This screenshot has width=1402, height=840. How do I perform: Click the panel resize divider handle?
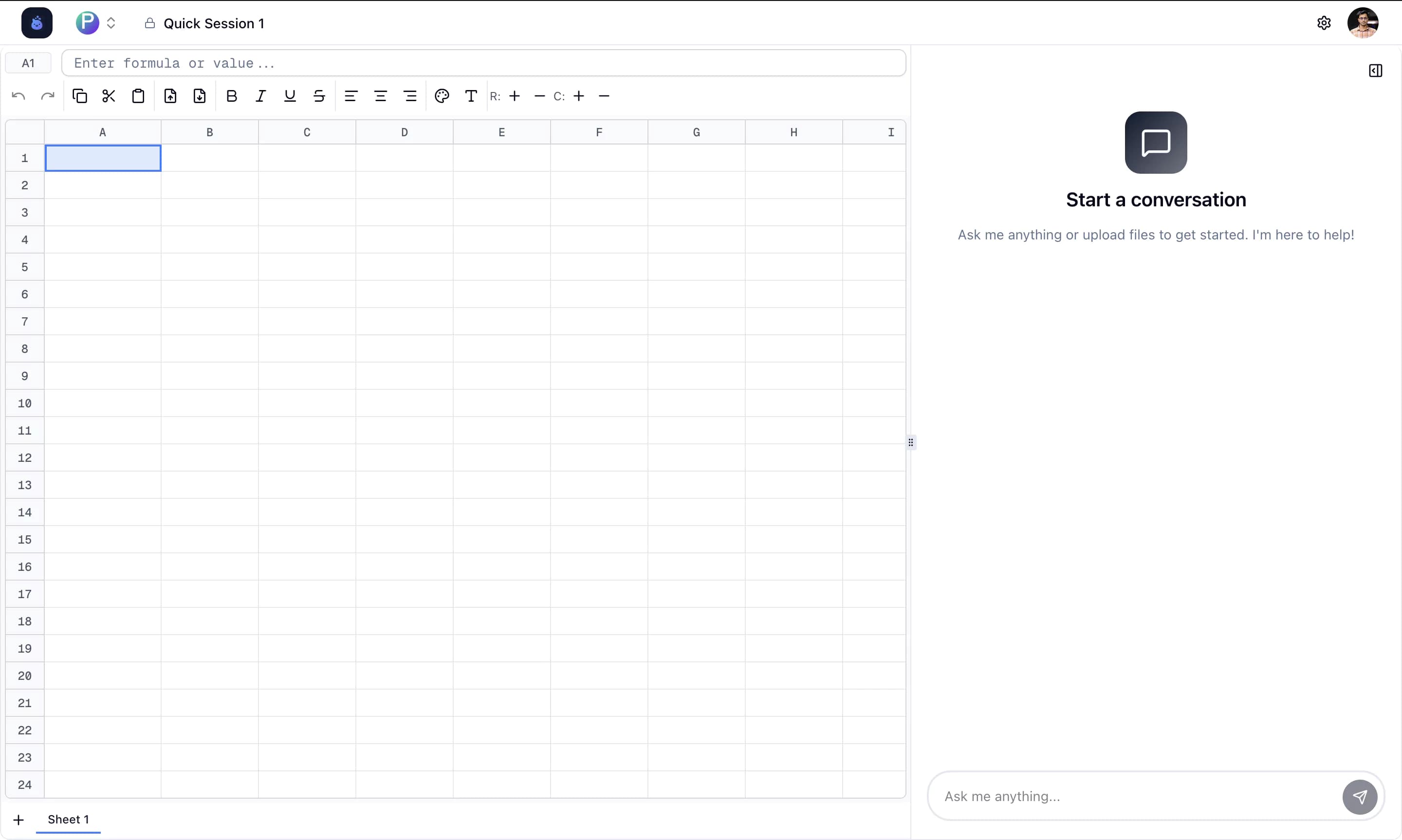click(910, 443)
